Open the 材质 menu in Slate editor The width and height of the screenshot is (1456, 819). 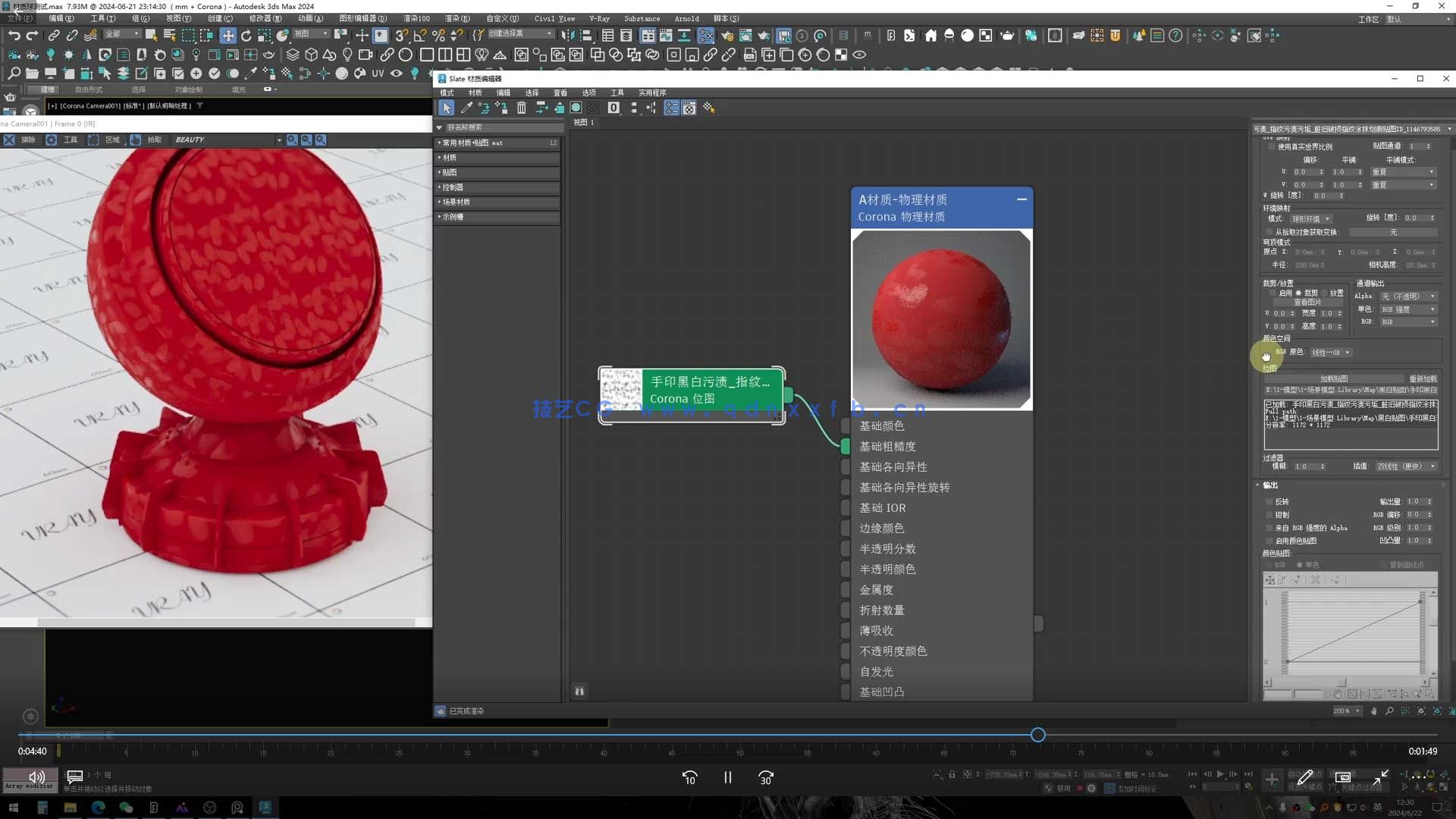pyautogui.click(x=475, y=93)
